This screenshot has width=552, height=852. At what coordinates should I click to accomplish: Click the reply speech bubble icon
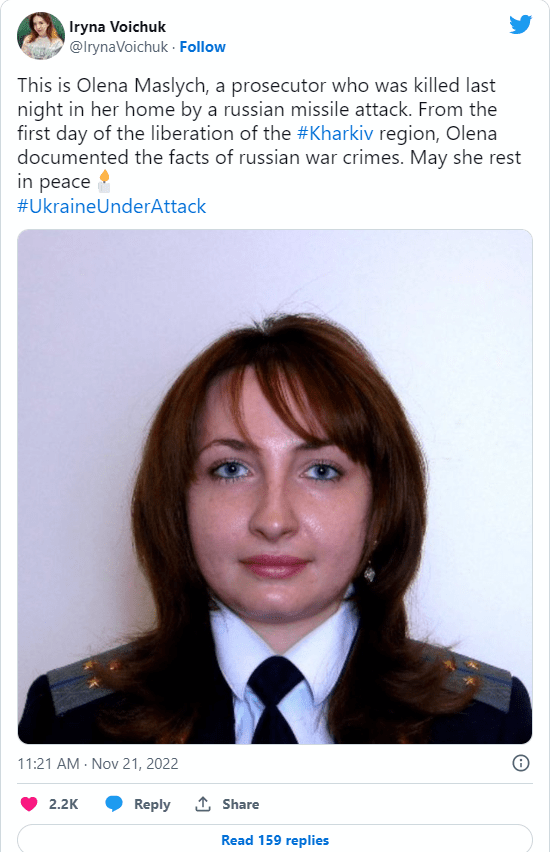coord(114,804)
